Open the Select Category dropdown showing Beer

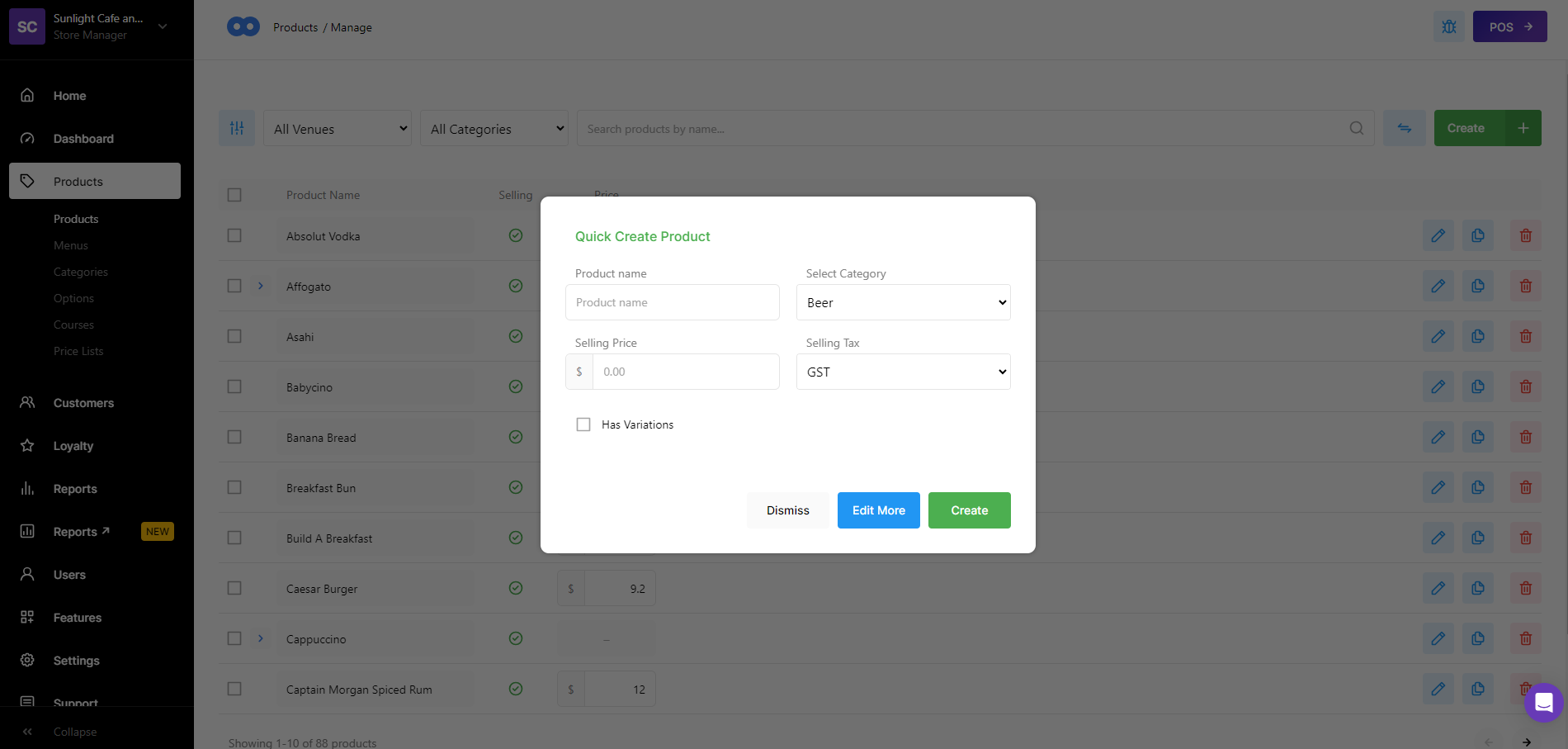pos(903,302)
